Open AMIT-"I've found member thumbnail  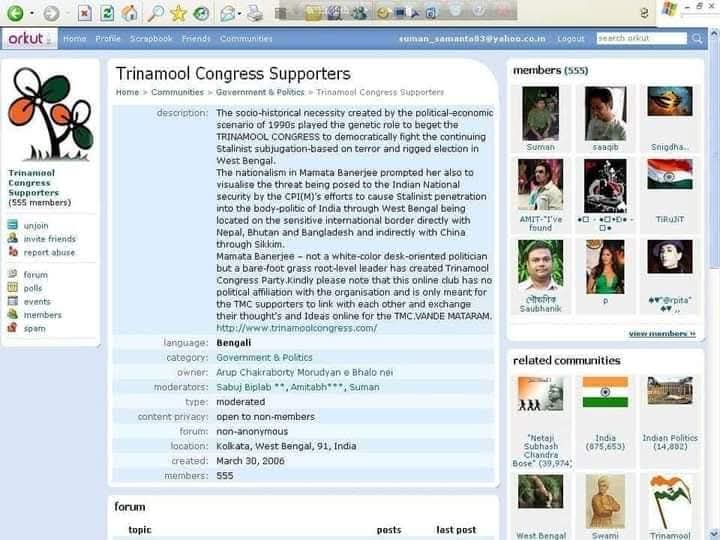tap(540, 185)
